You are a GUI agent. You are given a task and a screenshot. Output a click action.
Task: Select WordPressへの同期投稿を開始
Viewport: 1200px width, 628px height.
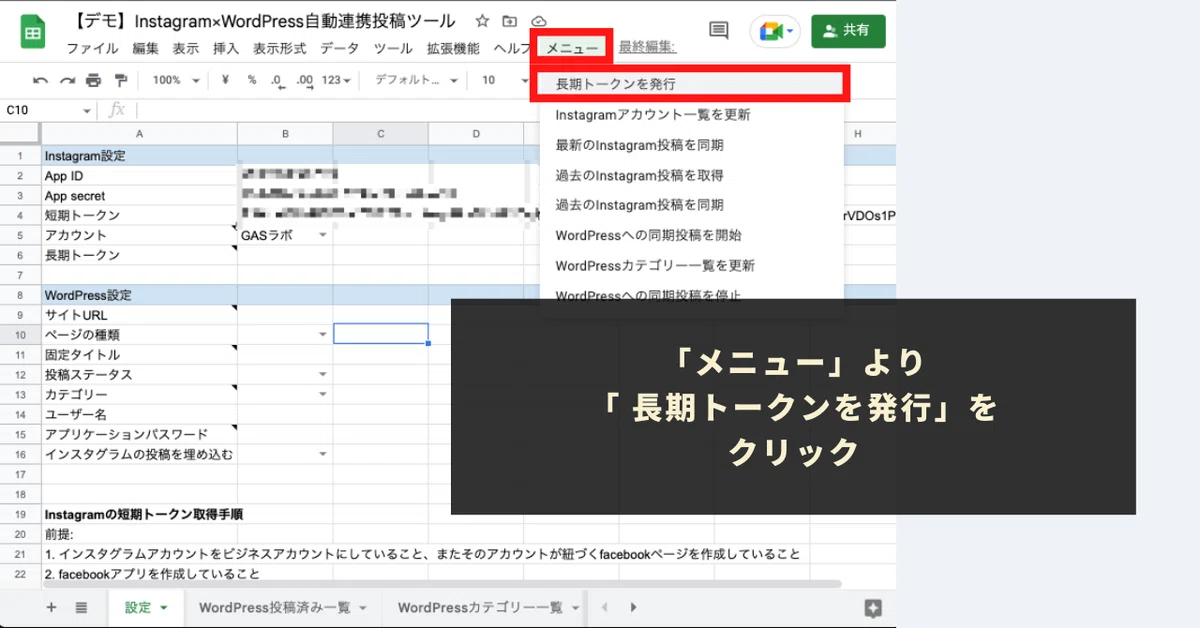pyautogui.click(x=690, y=235)
